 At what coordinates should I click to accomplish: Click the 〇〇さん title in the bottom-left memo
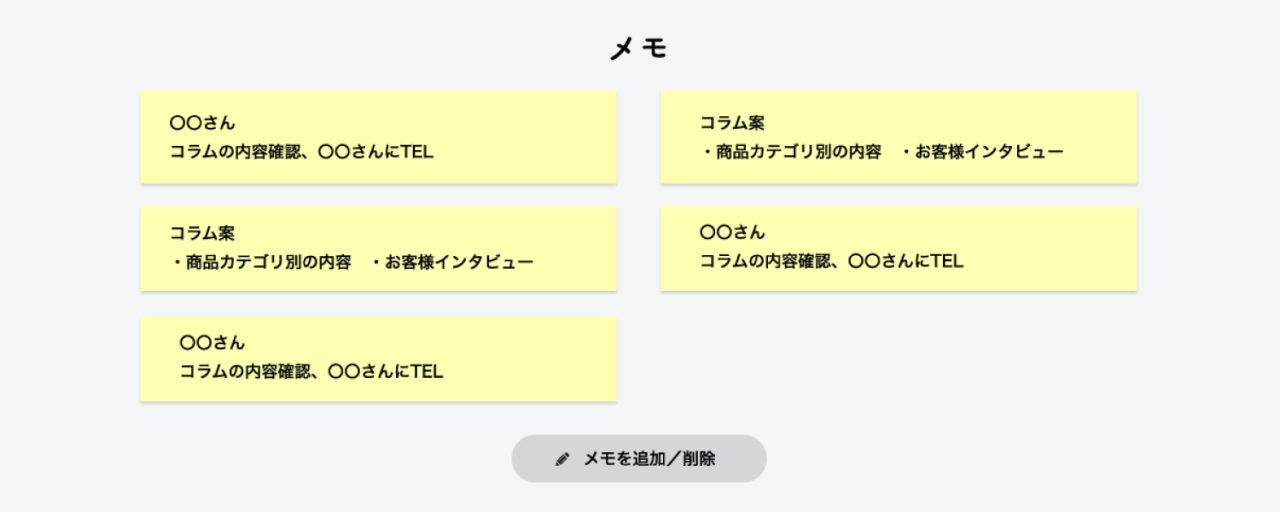pyautogui.click(x=212, y=342)
